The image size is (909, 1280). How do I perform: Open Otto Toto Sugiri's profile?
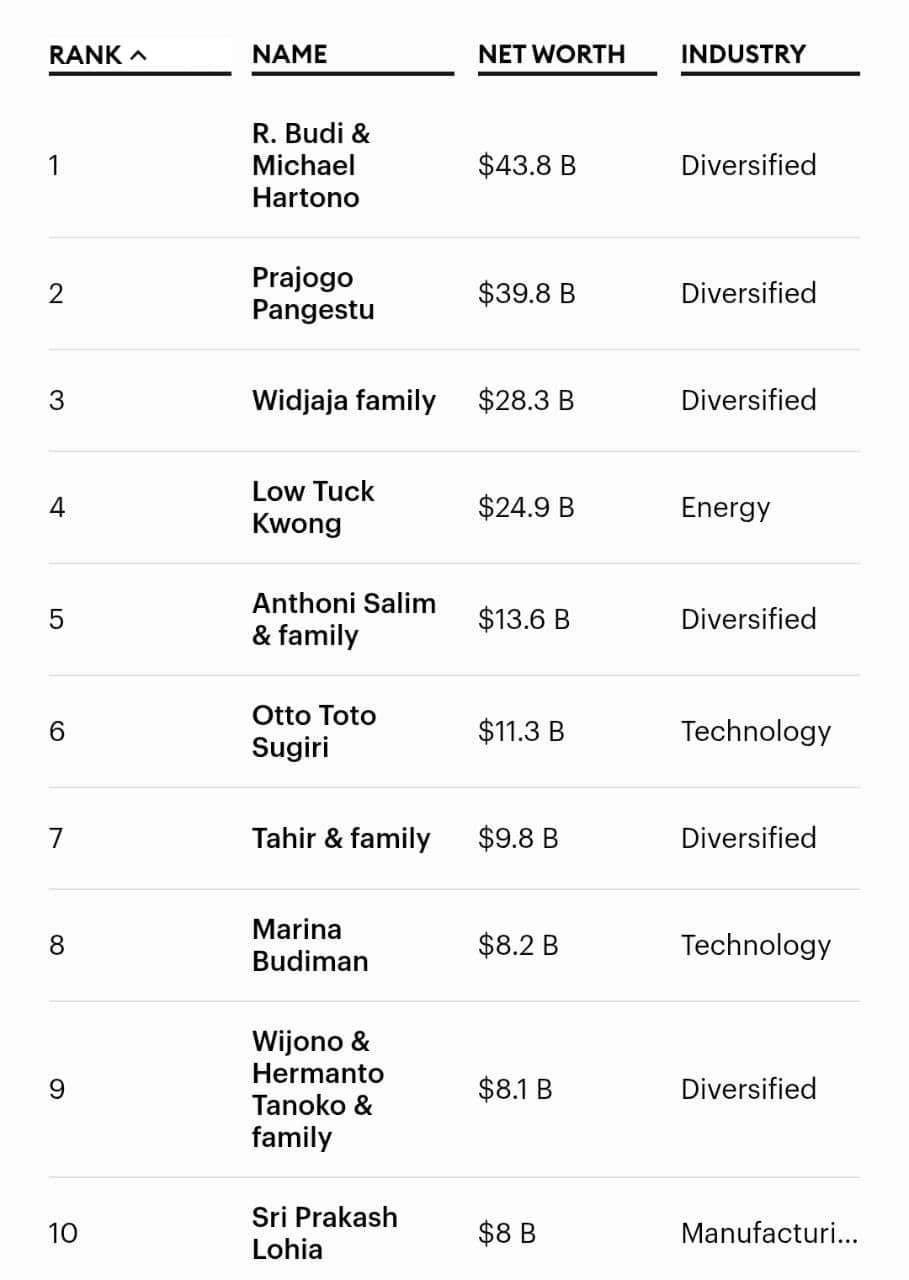(x=313, y=732)
